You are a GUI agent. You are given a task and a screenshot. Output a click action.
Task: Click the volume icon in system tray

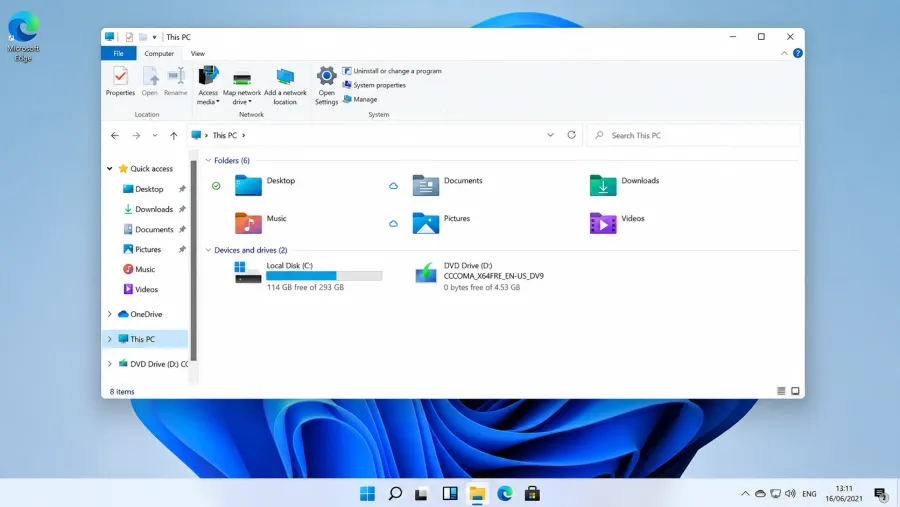(790, 493)
